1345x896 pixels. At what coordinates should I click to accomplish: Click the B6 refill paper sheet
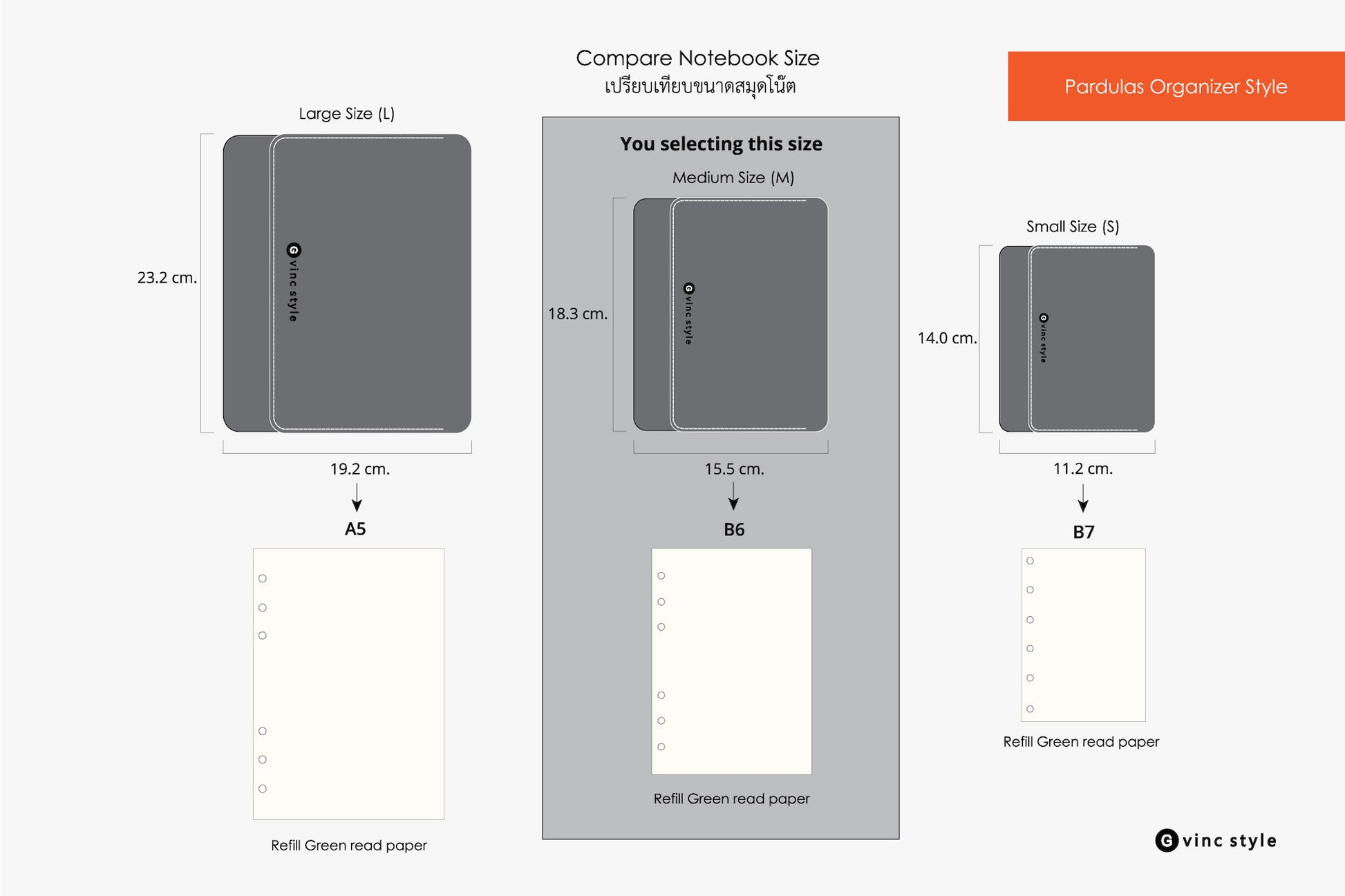pyautogui.click(x=731, y=661)
